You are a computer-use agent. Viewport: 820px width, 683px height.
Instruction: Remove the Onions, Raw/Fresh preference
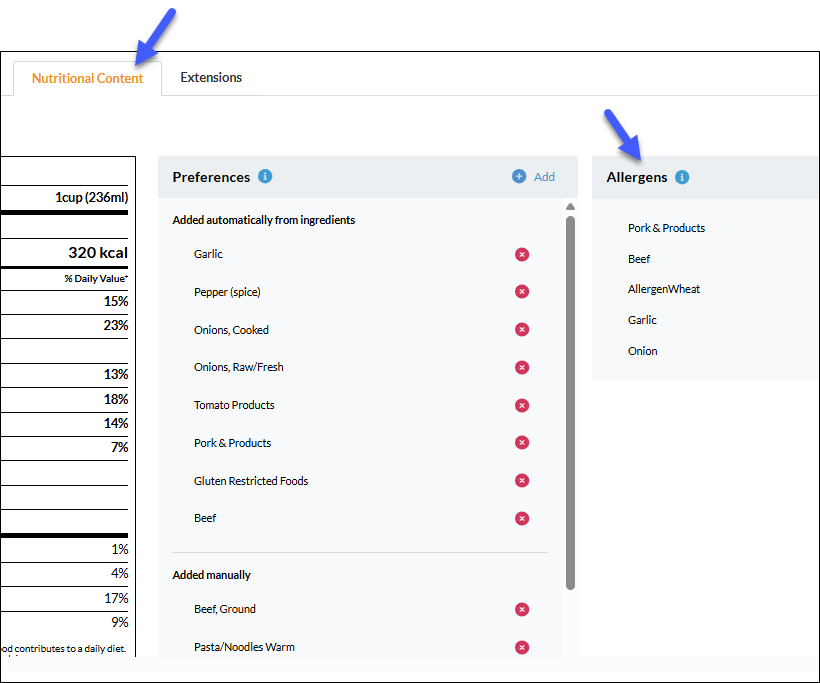coord(521,367)
